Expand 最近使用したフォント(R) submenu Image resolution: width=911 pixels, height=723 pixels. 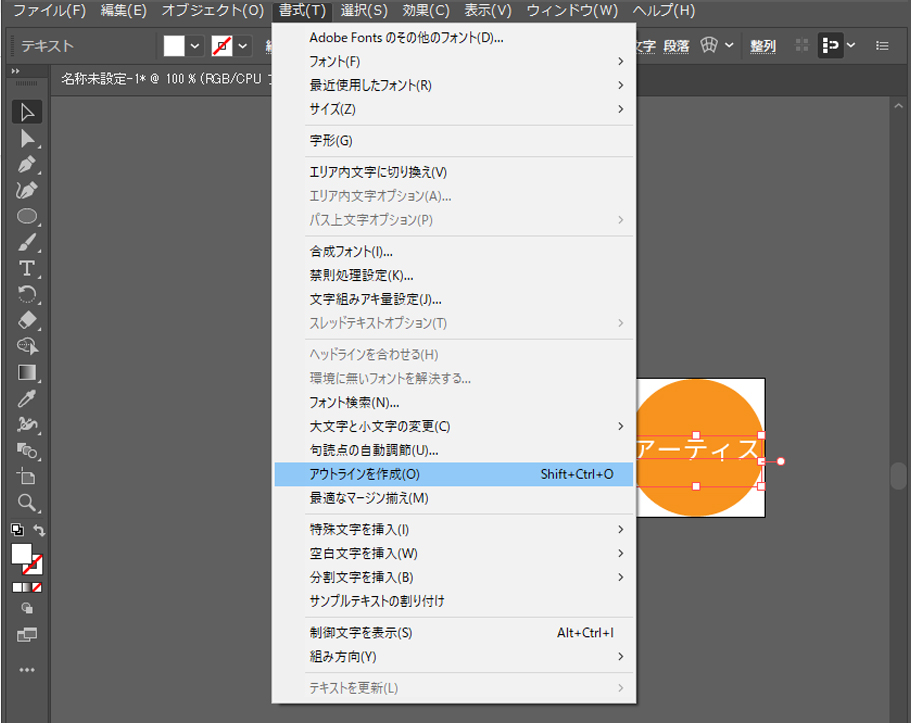tap(453, 85)
